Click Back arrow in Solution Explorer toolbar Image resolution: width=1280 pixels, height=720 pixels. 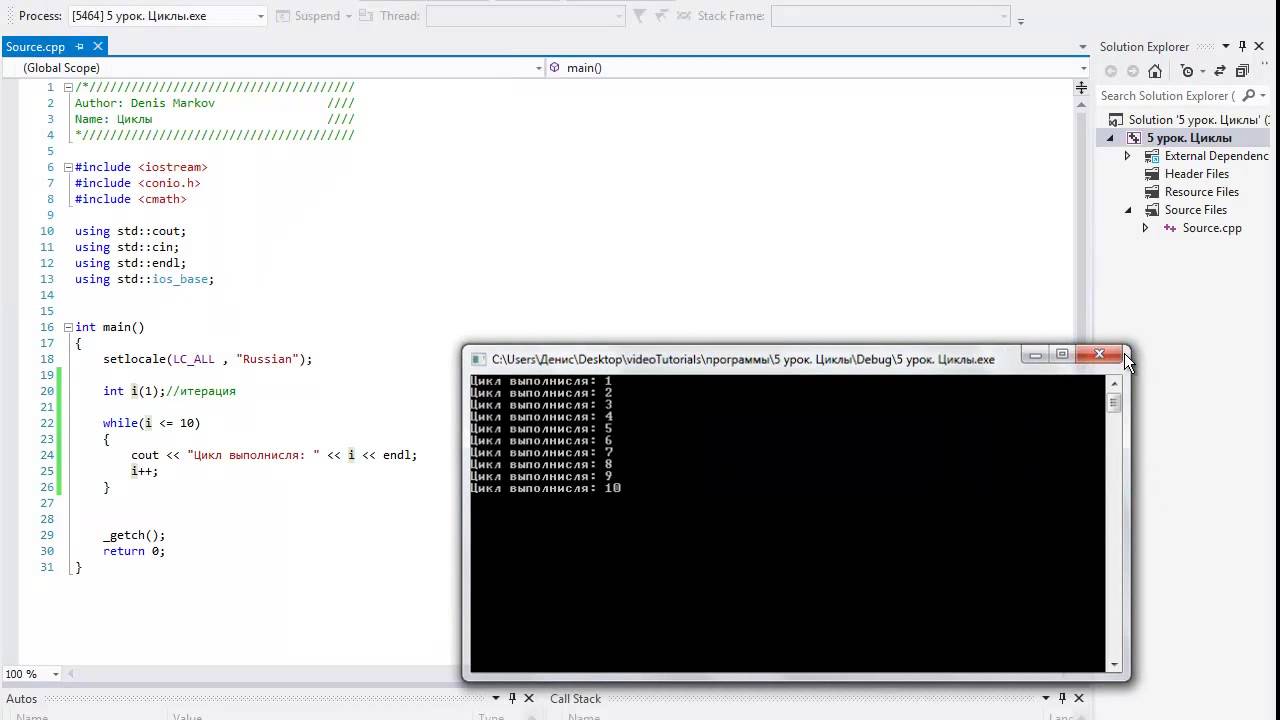coord(1111,71)
